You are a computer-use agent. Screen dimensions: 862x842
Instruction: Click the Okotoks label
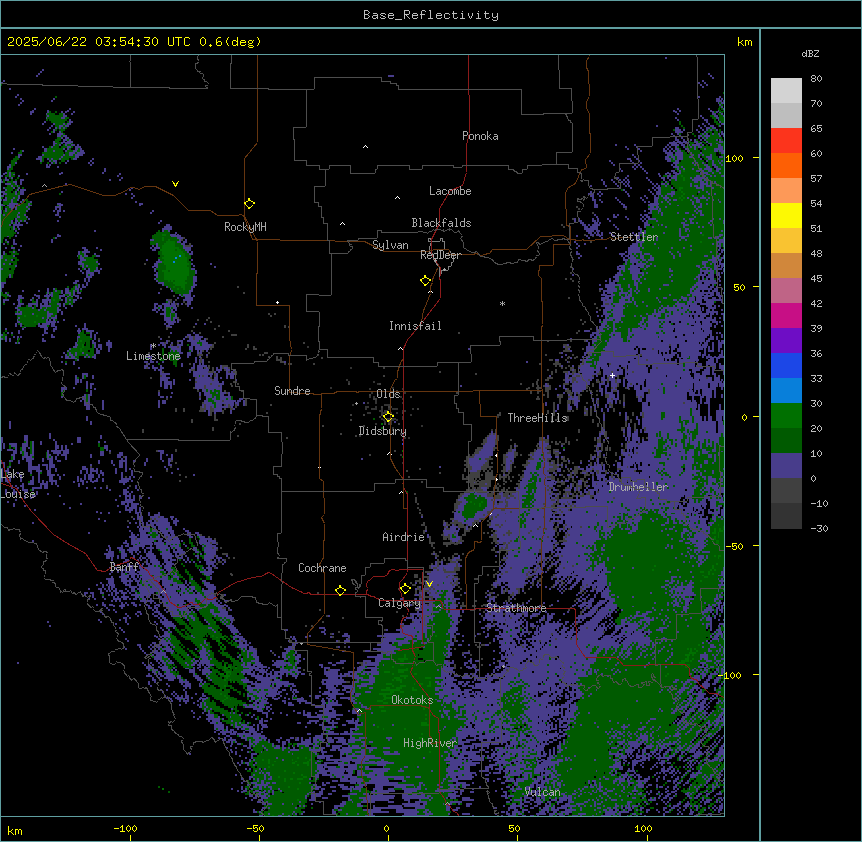pyautogui.click(x=412, y=700)
